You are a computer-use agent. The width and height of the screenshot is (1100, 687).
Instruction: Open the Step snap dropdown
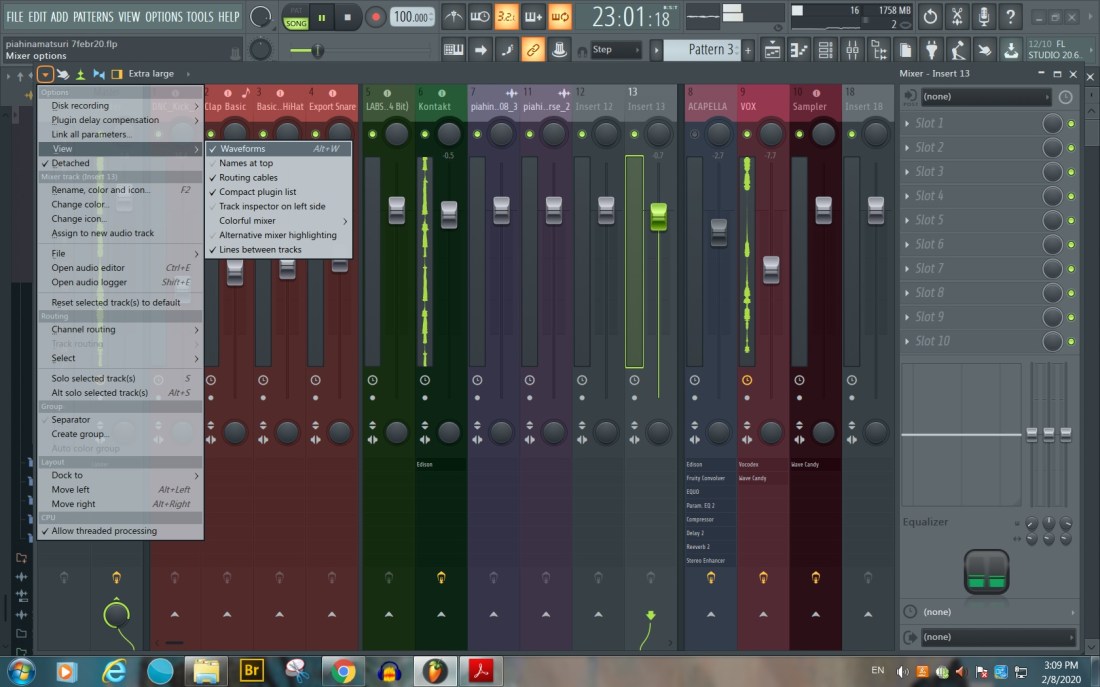coord(614,50)
